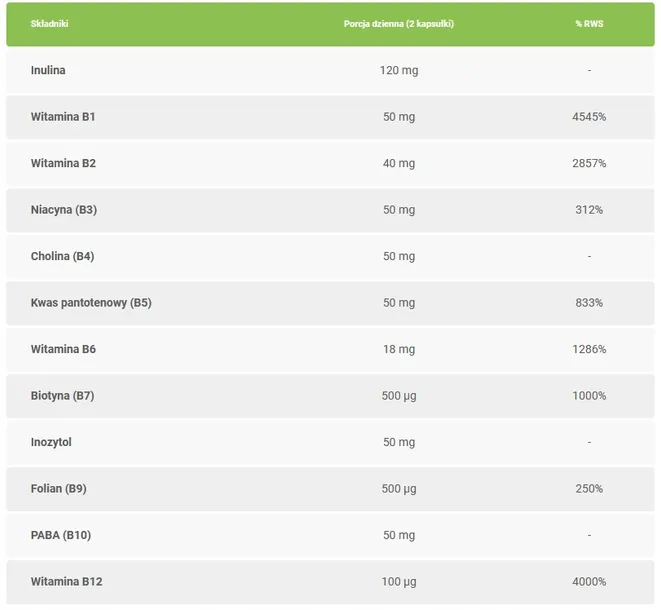Click the Składniki column header
661x610 pixels.
49,24
